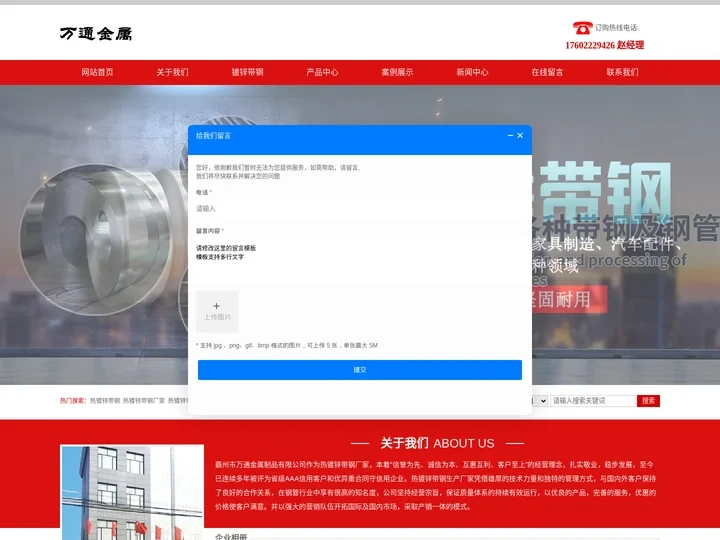Screen dimensions: 720x540
Task: Click into the 留言内容 message textarea
Action: pyautogui.click(x=360, y=260)
